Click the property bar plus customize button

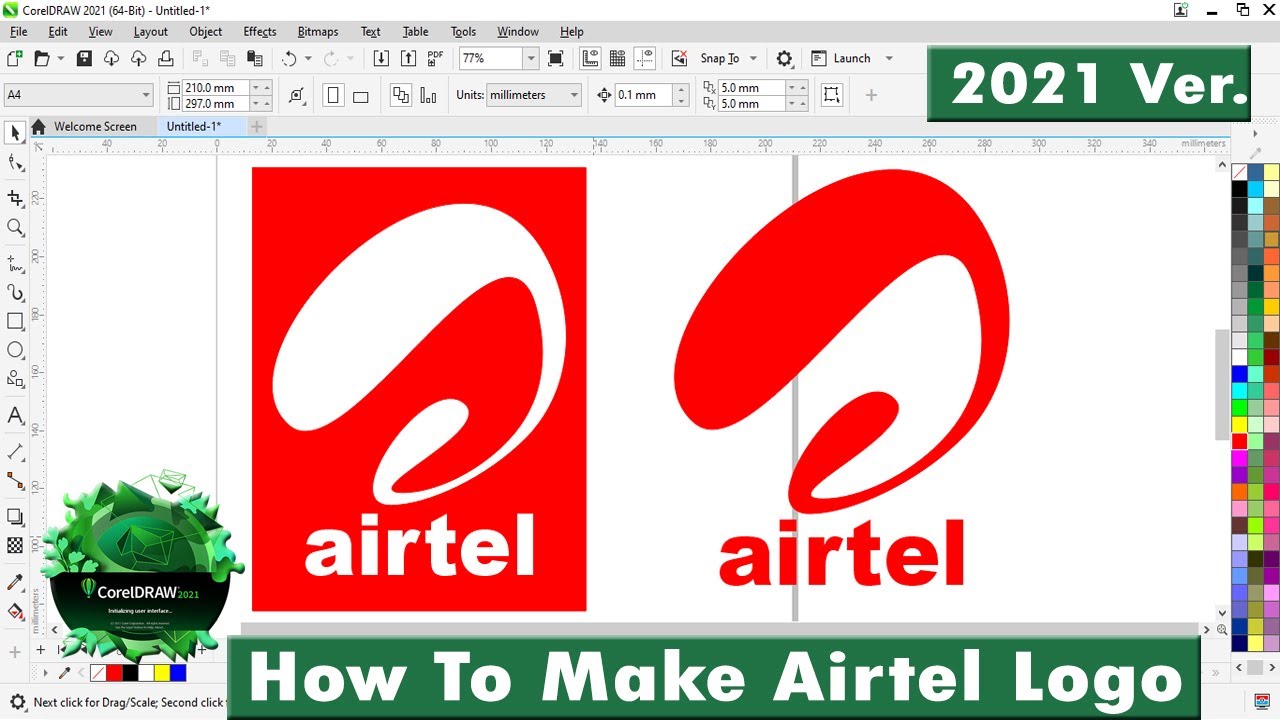tap(871, 95)
